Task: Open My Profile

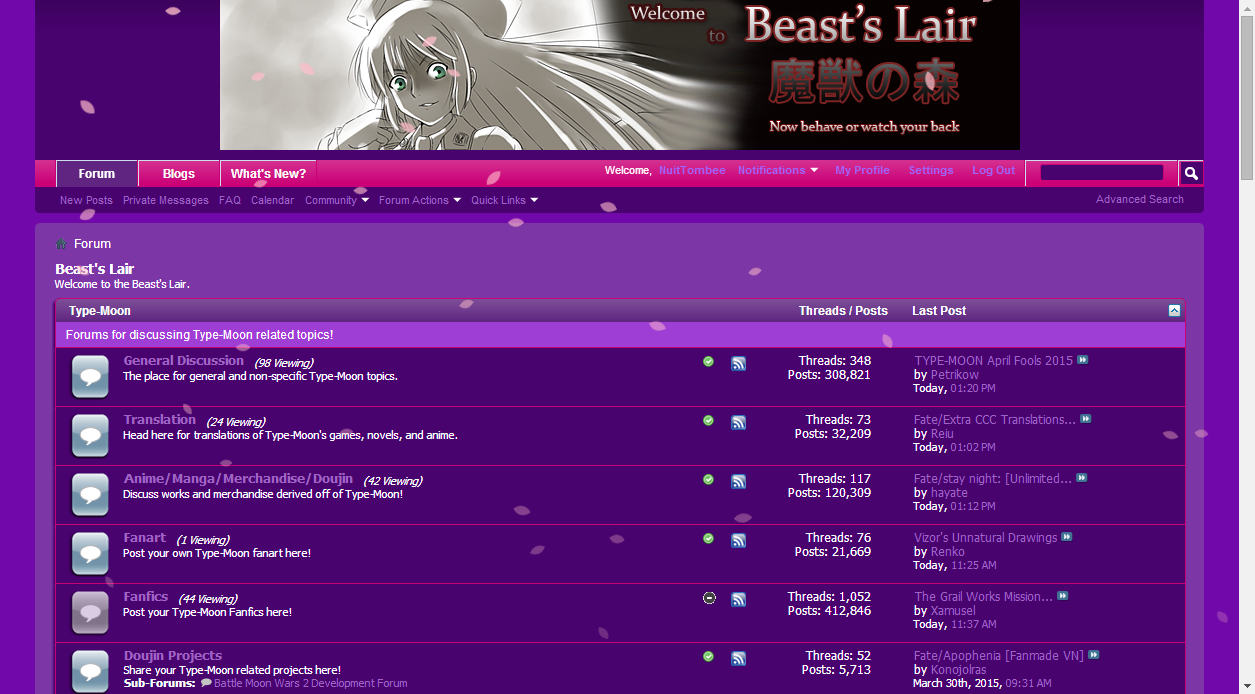Action: [862, 170]
